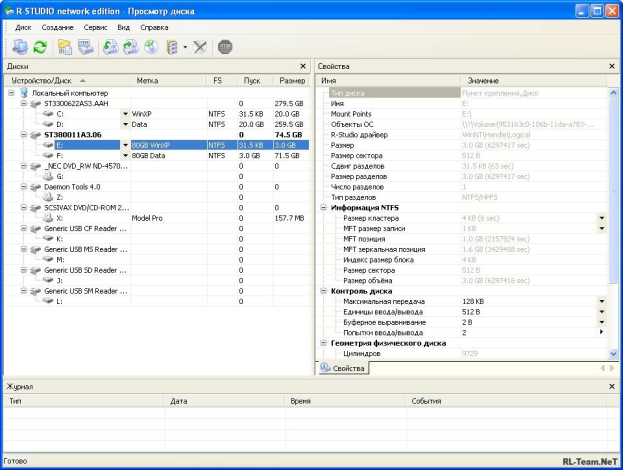This screenshot has width=623, height=470.
Task: Collapse the SCSIVAX DVD/CD-ROM node
Action: [x=24, y=207]
